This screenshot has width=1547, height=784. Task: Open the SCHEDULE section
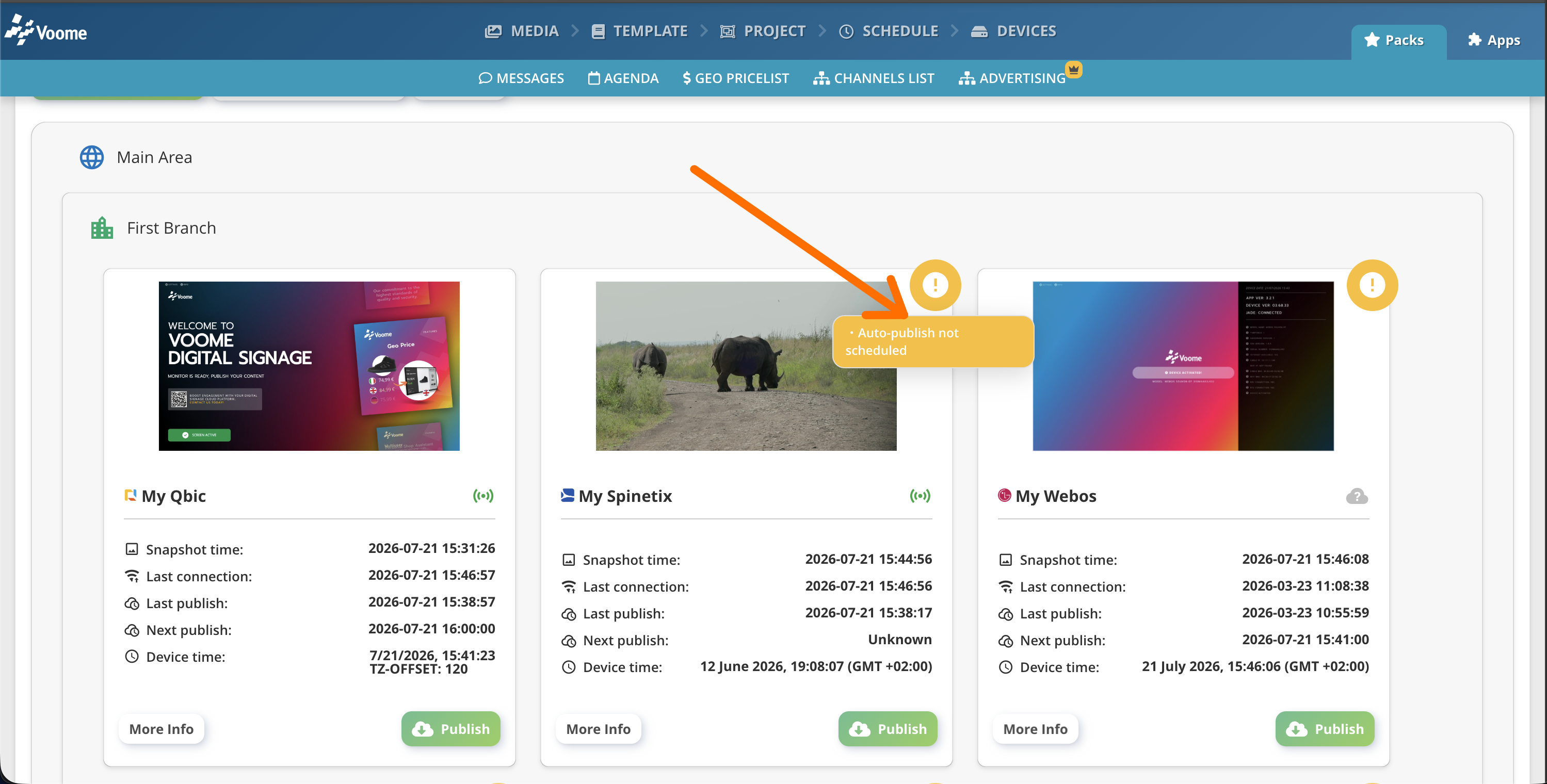888,31
